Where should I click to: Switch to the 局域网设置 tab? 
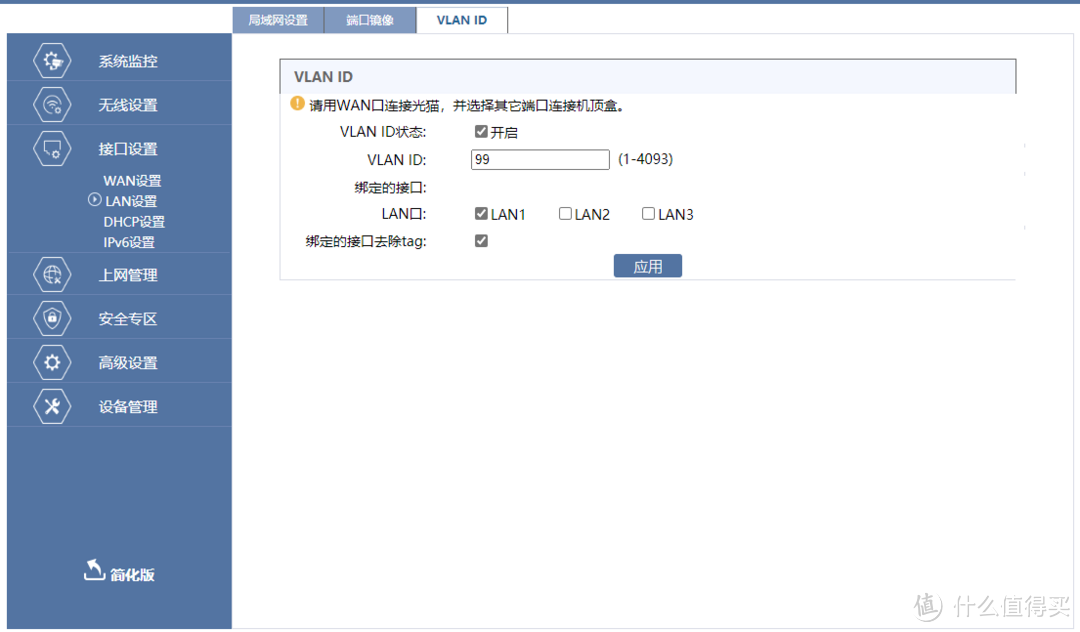tap(278, 20)
